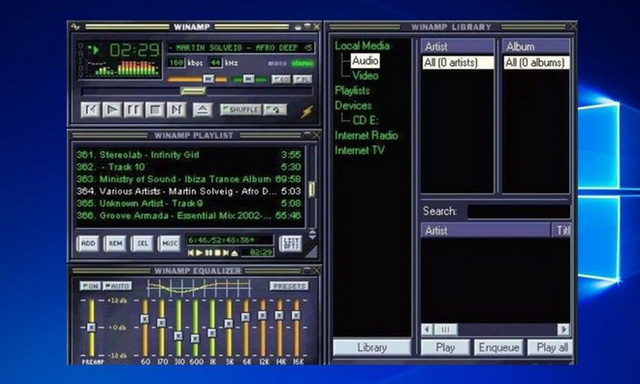Open Internet Radio in library tree
The width and height of the screenshot is (640, 384).
click(366, 135)
